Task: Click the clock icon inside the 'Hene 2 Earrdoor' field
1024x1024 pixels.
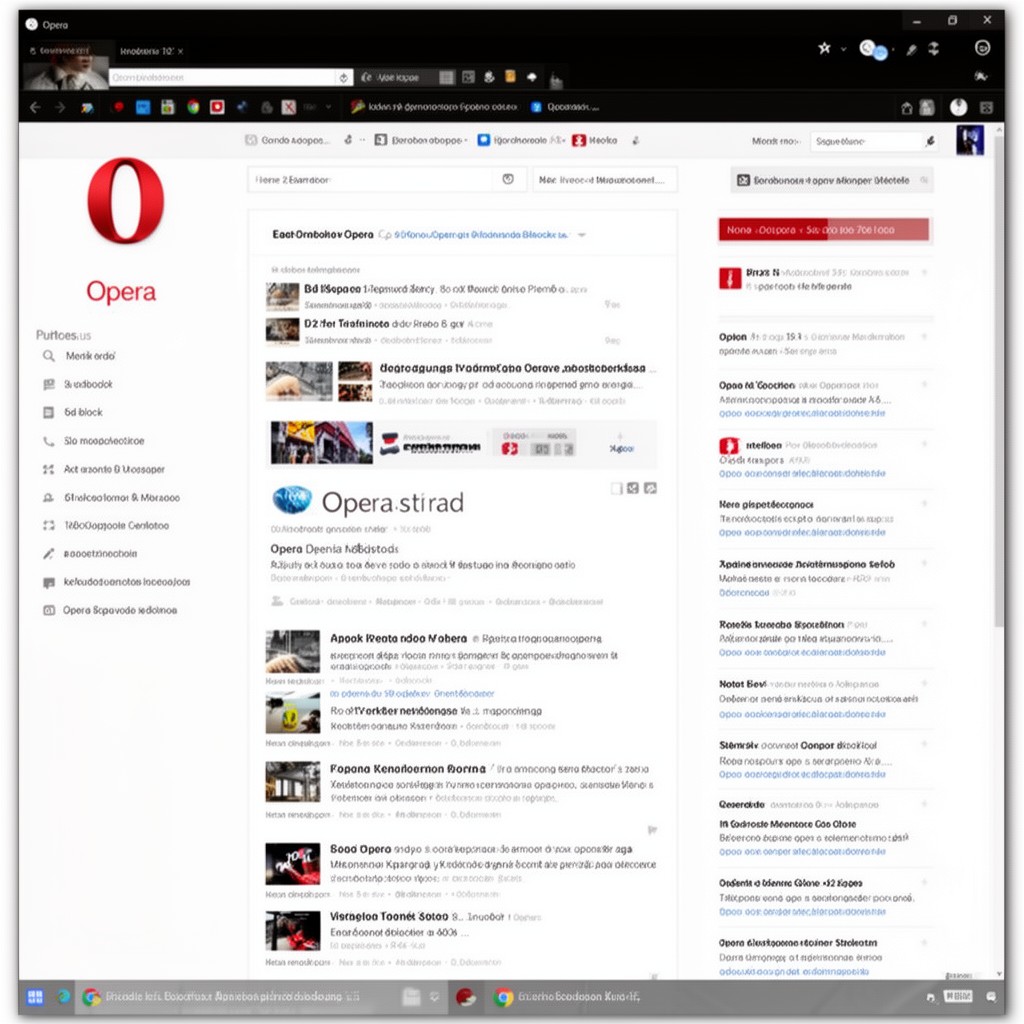Action: [x=508, y=179]
